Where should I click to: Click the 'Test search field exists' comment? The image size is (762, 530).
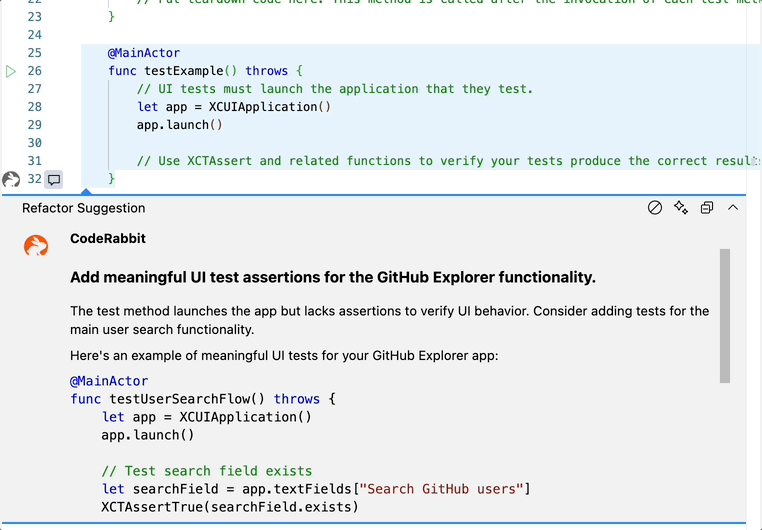(x=207, y=471)
